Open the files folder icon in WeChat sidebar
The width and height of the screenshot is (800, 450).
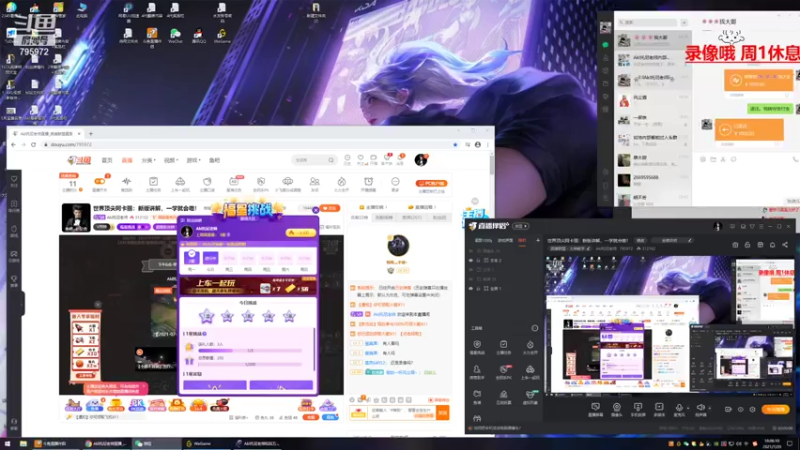pyautogui.click(x=606, y=83)
